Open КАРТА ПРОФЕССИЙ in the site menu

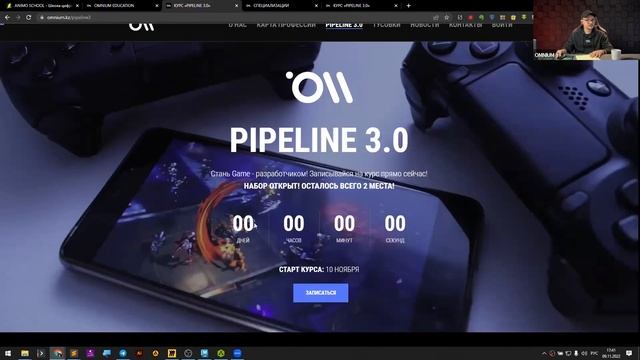point(286,25)
